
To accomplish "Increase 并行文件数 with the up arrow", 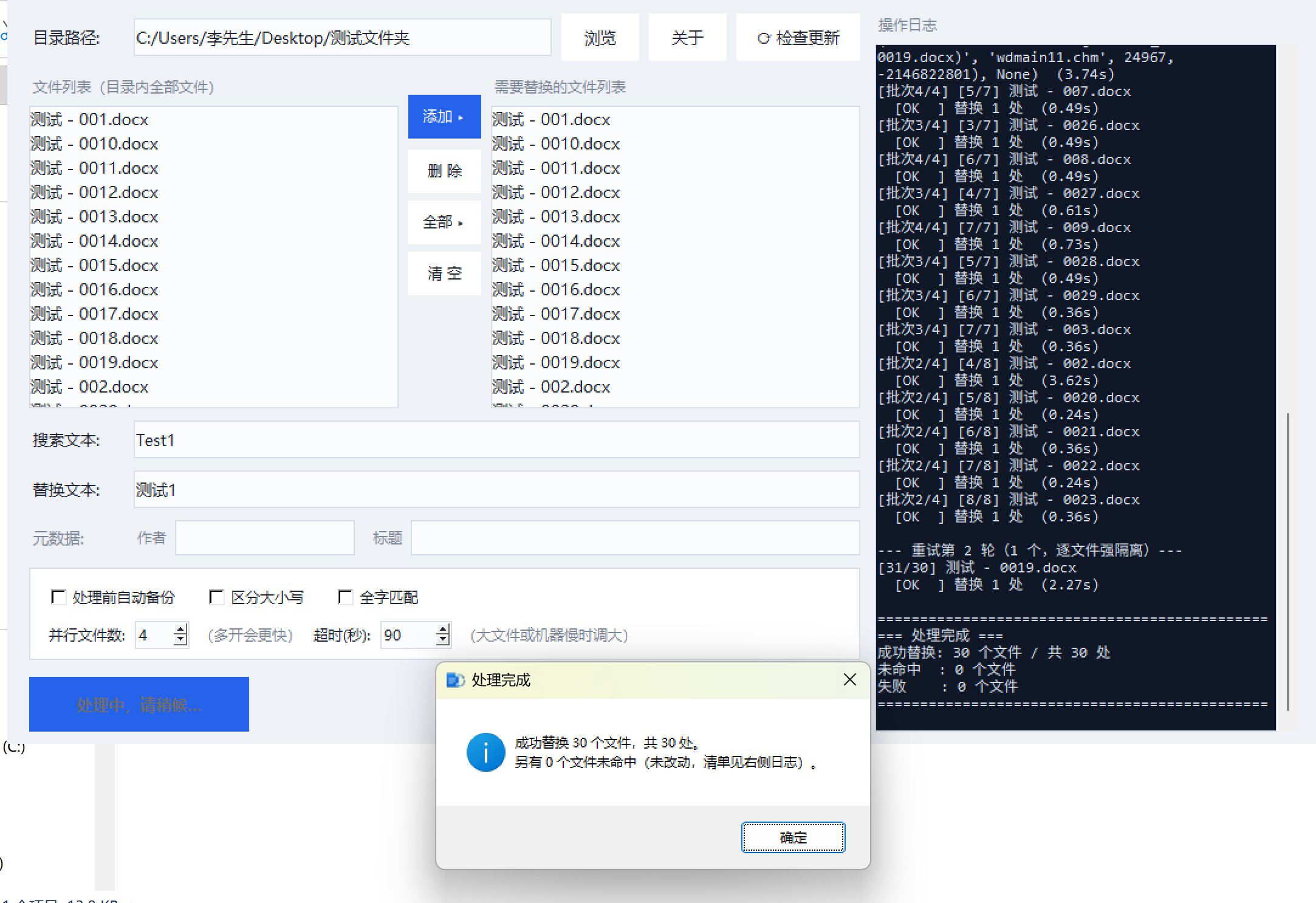I will [x=180, y=629].
